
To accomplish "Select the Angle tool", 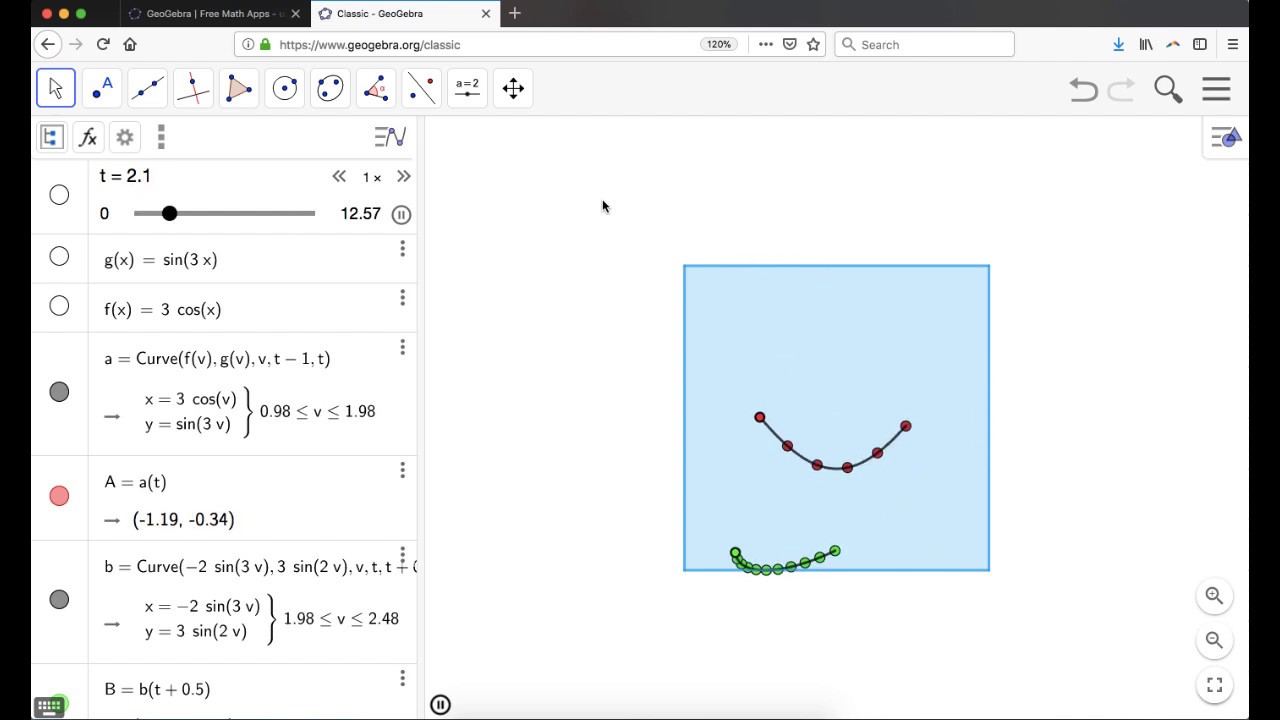I will (x=376, y=88).
